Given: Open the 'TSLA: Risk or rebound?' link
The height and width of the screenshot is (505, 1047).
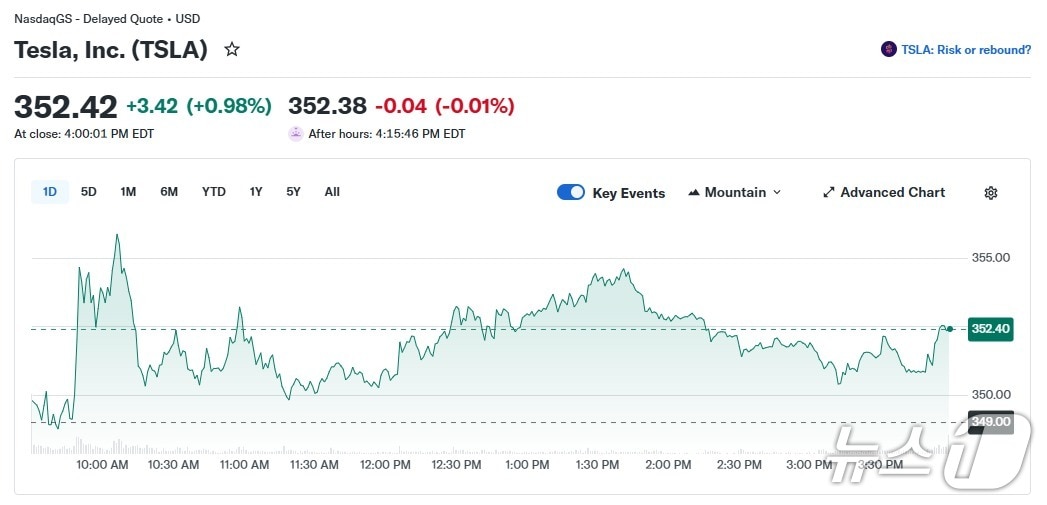Looking at the screenshot, I should tap(965, 49).
